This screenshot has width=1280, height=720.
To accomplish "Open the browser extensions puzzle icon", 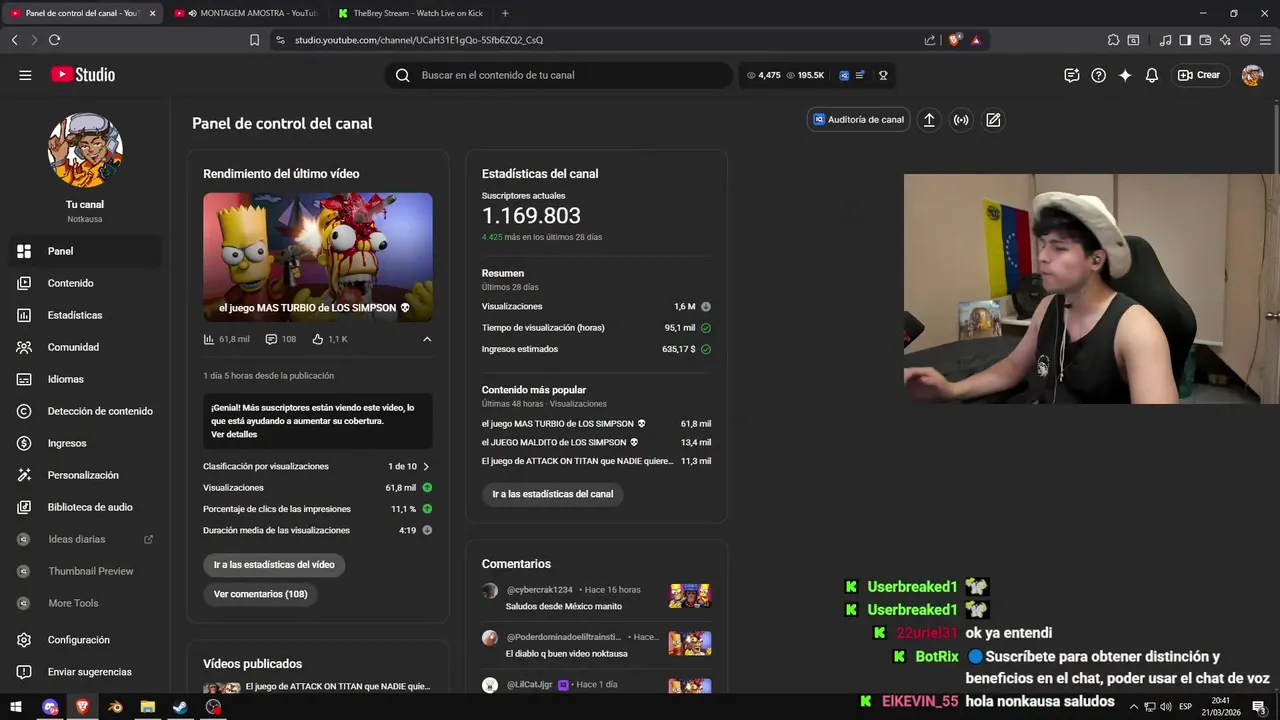I will coord(1113,40).
